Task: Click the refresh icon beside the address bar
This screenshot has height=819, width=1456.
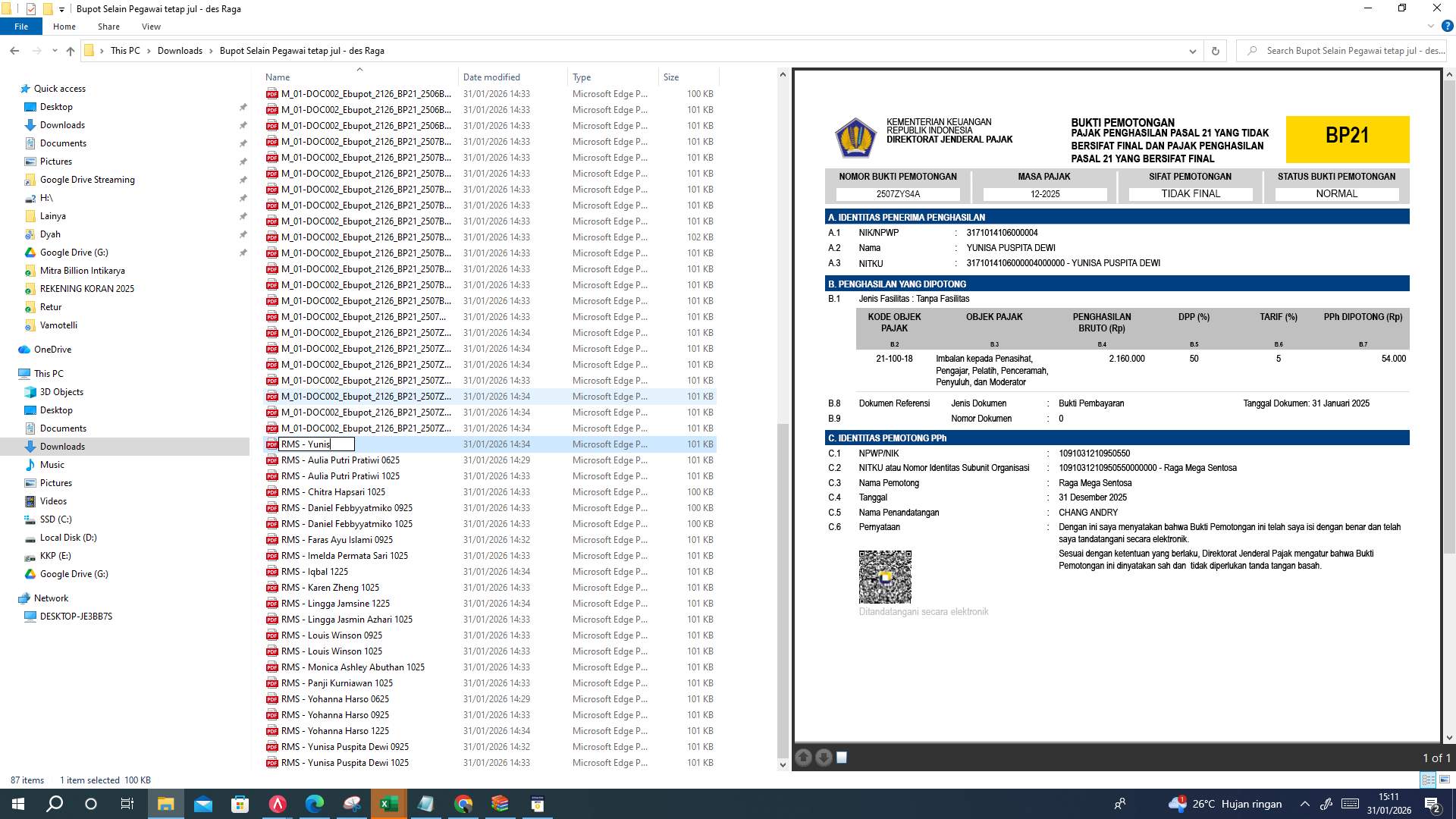Action: coord(1216,51)
